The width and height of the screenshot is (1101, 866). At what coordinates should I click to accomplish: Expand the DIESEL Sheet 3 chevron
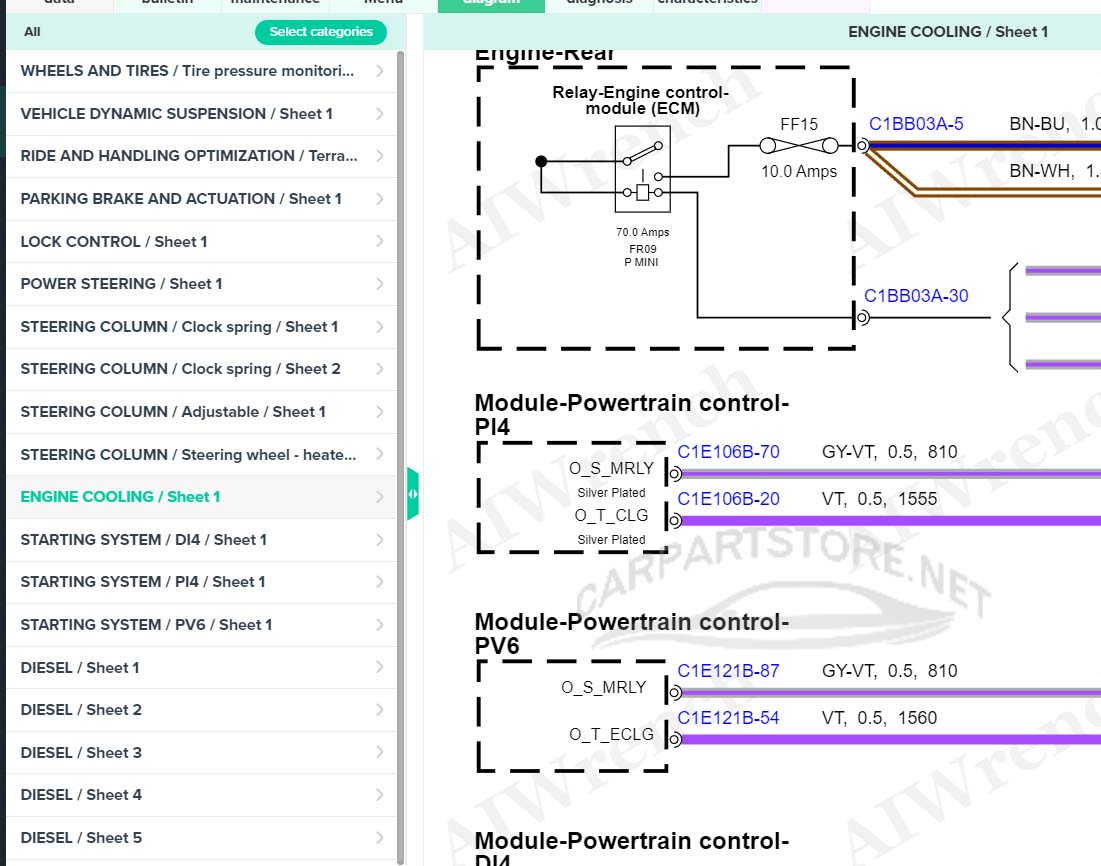(380, 753)
